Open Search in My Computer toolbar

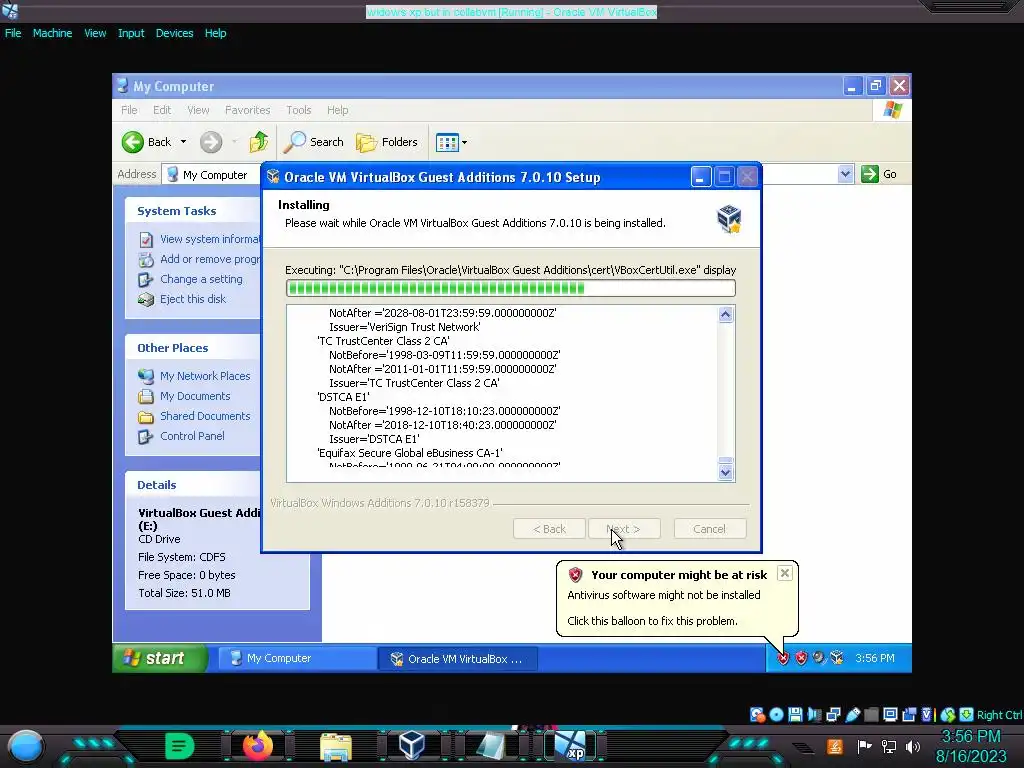313,142
